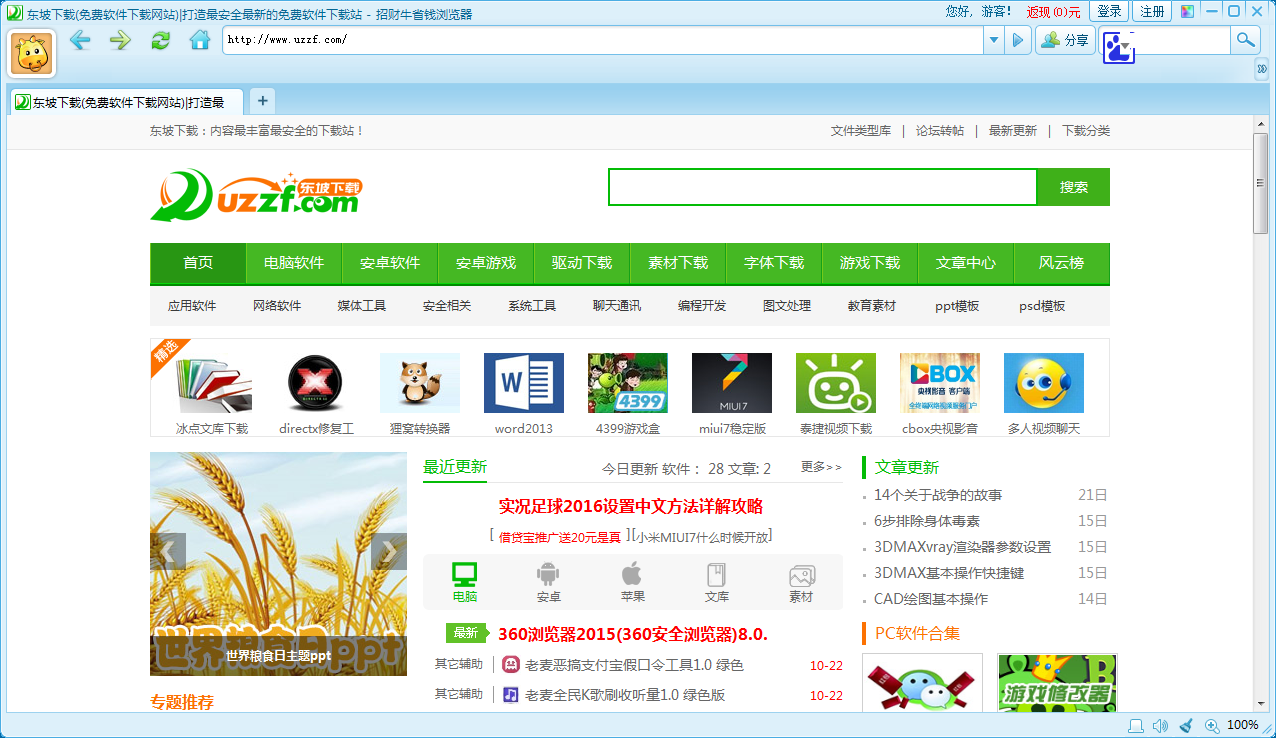The width and height of the screenshot is (1276, 738).
Task: Open the 电脑软件 navigation tab
Action: [294, 263]
